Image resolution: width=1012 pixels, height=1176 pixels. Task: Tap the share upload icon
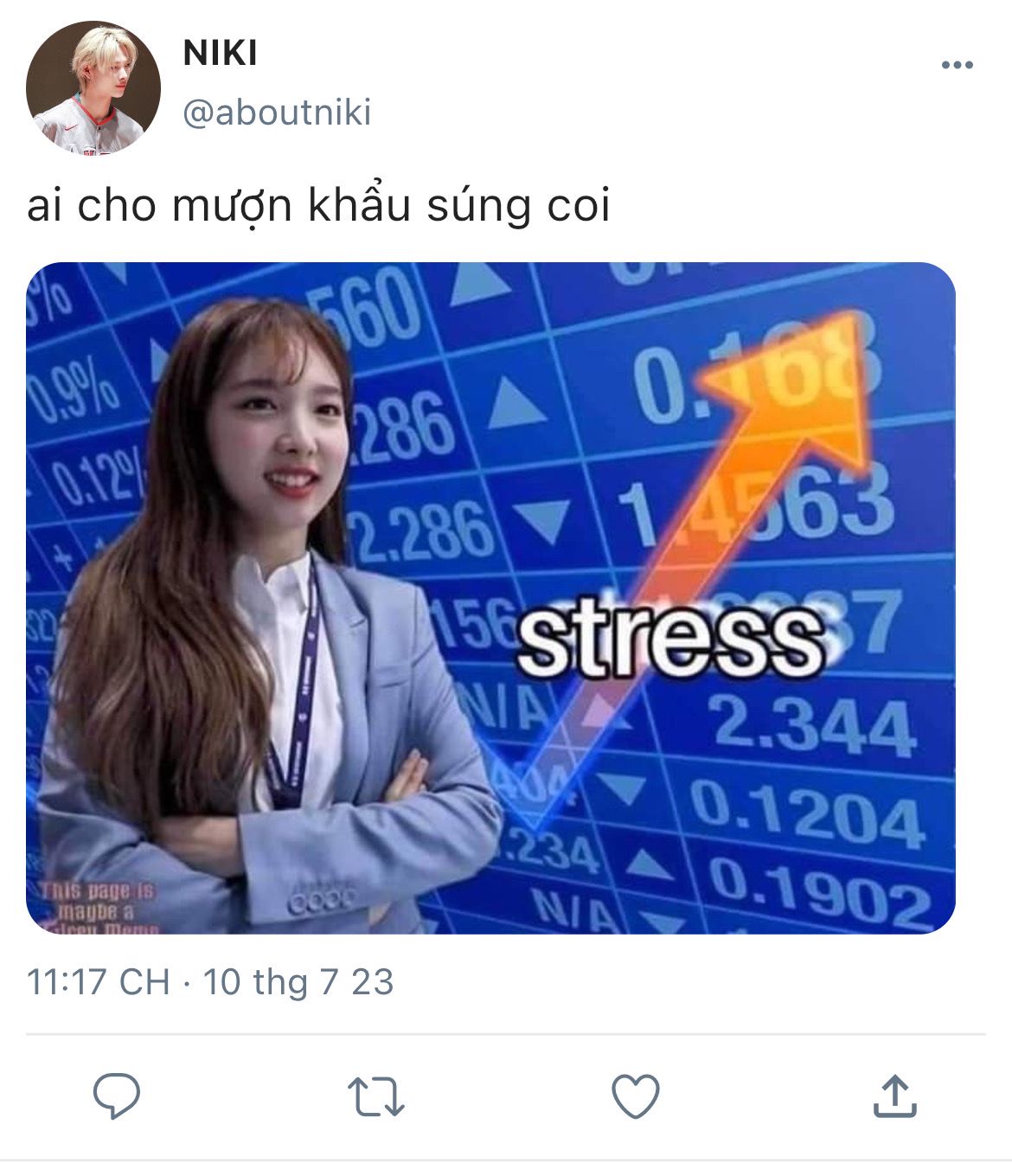[x=895, y=1096]
